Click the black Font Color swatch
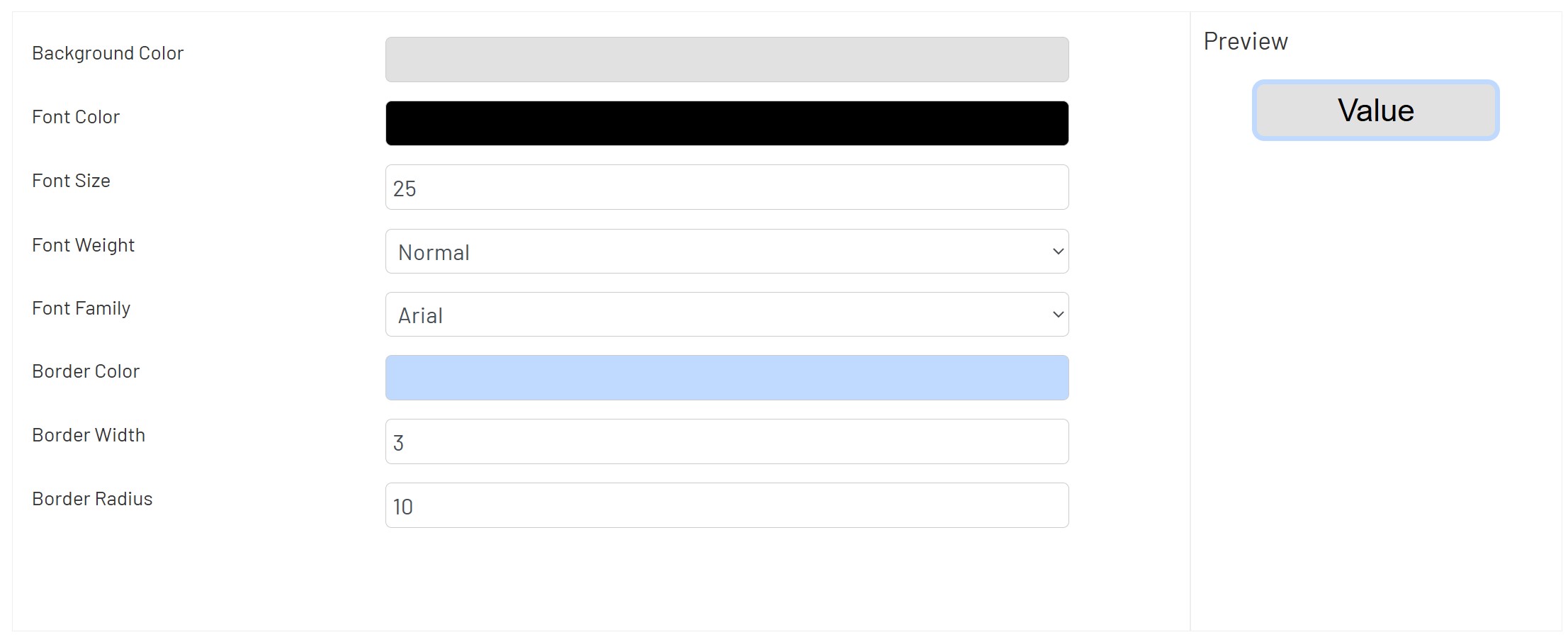This screenshot has width=1568, height=642. click(x=726, y=123)
